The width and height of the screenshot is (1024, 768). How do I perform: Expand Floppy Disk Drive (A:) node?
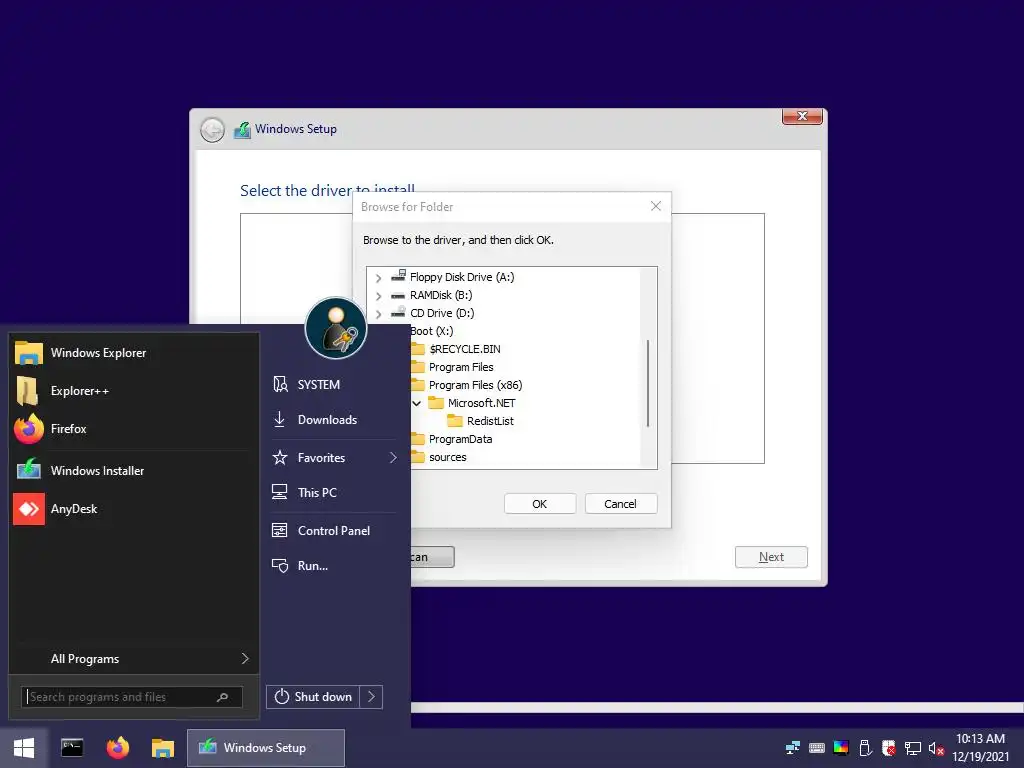378,278
